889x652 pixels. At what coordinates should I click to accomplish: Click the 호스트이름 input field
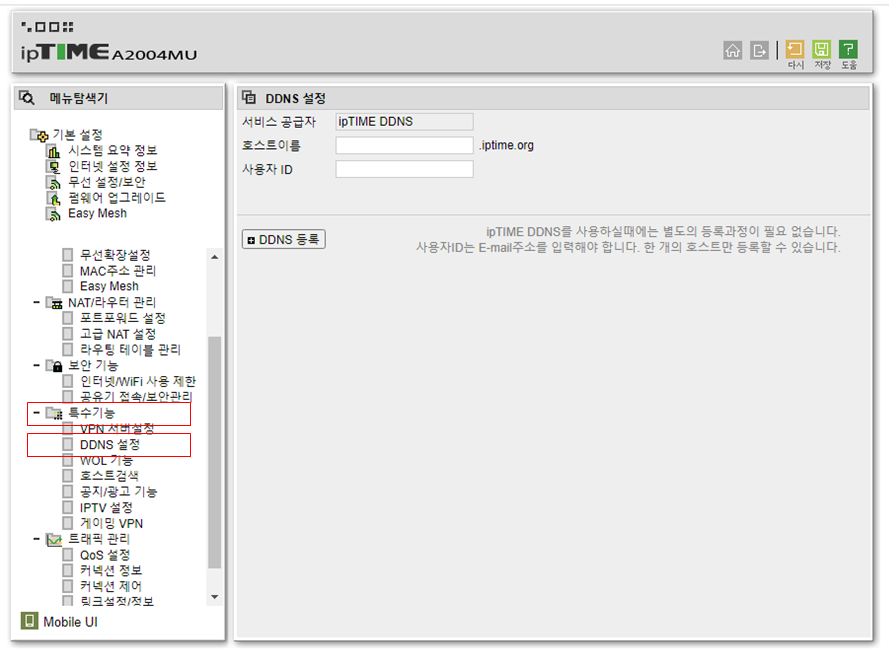[404, 145]
